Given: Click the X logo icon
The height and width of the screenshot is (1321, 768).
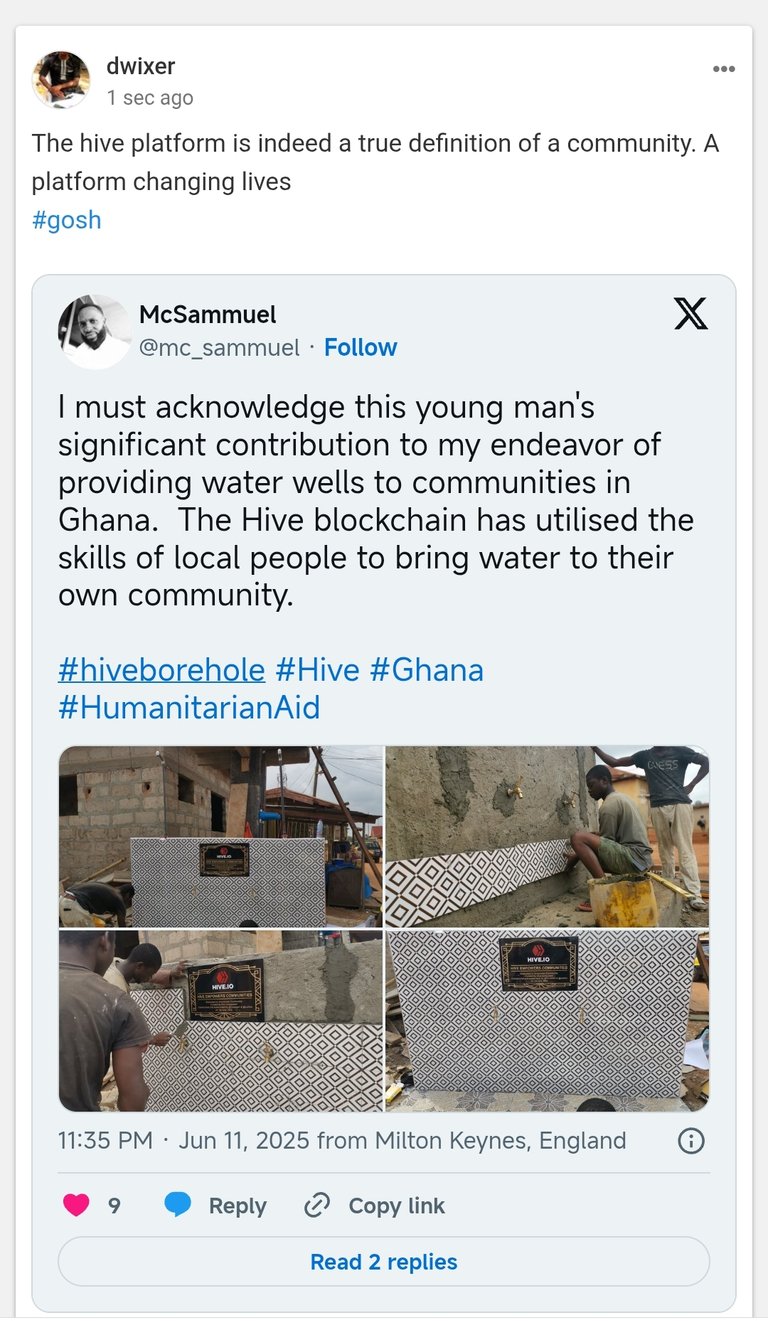Looking at the screenshot, I should [690, 313].
